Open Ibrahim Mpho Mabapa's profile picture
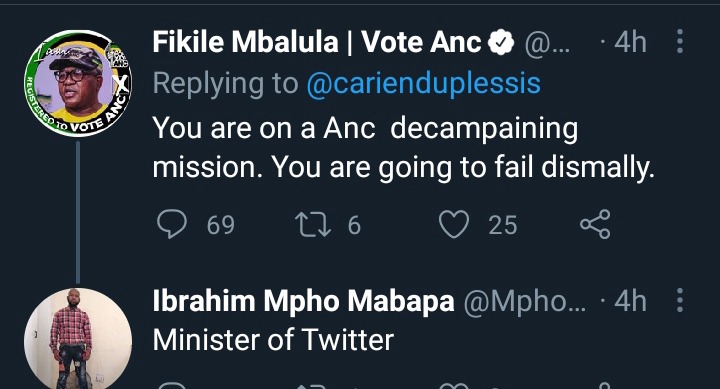 point(78,338)
